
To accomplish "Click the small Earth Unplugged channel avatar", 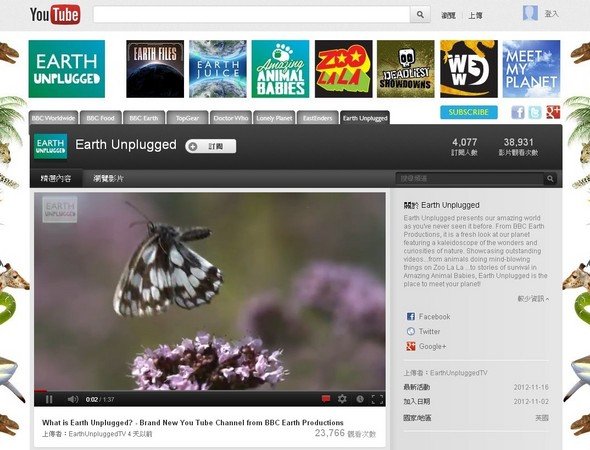I will point(51,146).
